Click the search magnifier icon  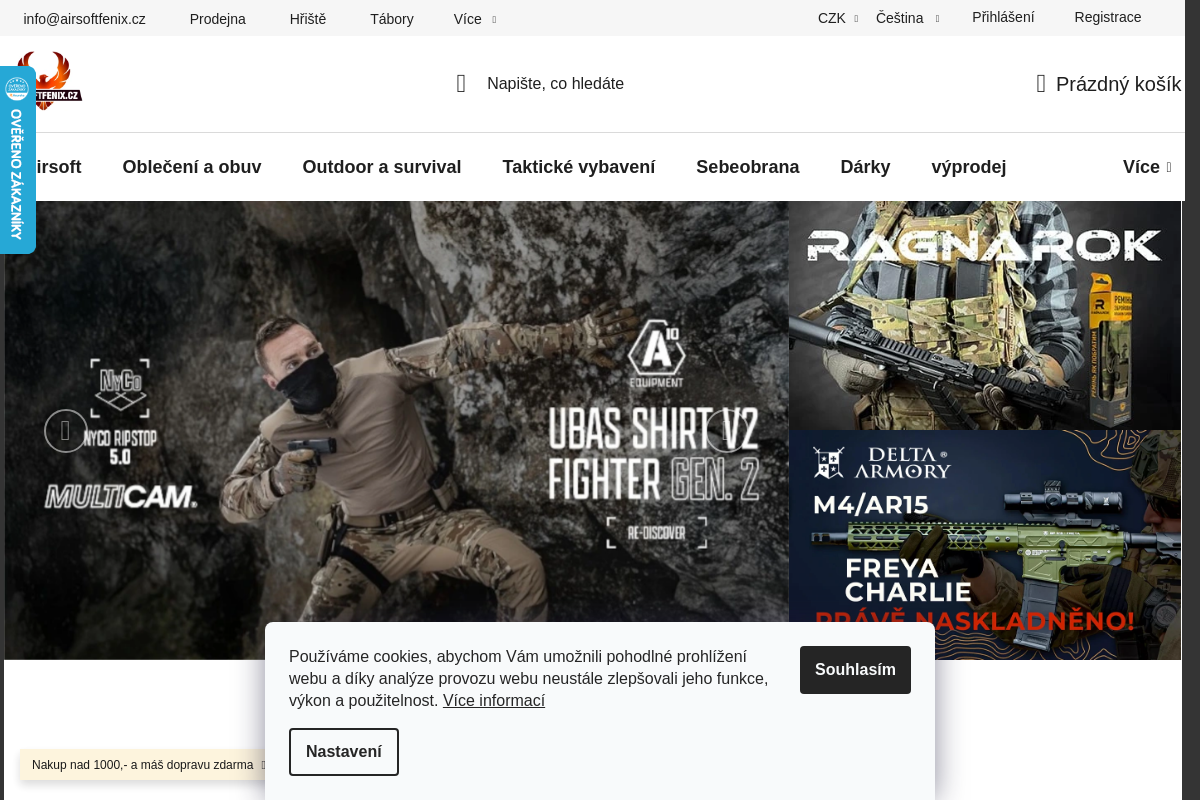click(x=461, y=84)
